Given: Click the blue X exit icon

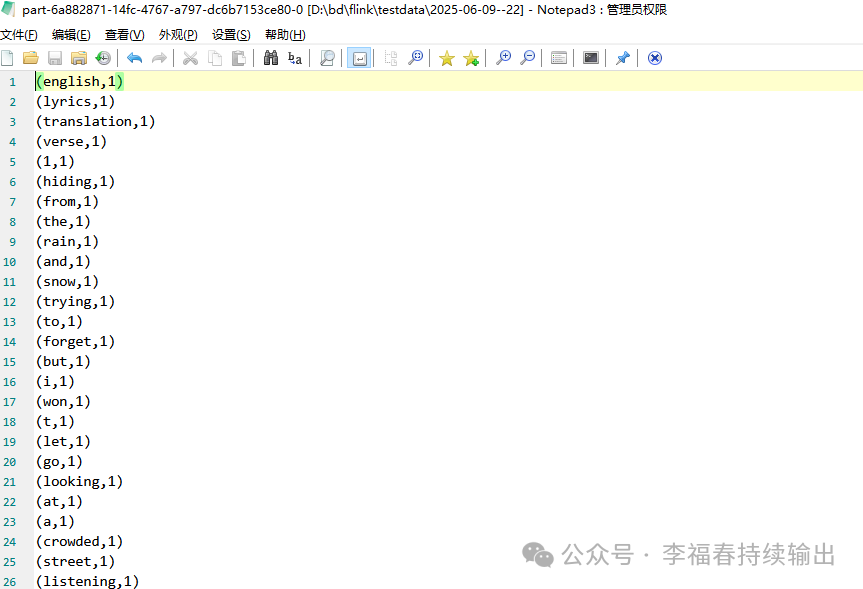Looking at the screenshot, I should click(654, 58).
